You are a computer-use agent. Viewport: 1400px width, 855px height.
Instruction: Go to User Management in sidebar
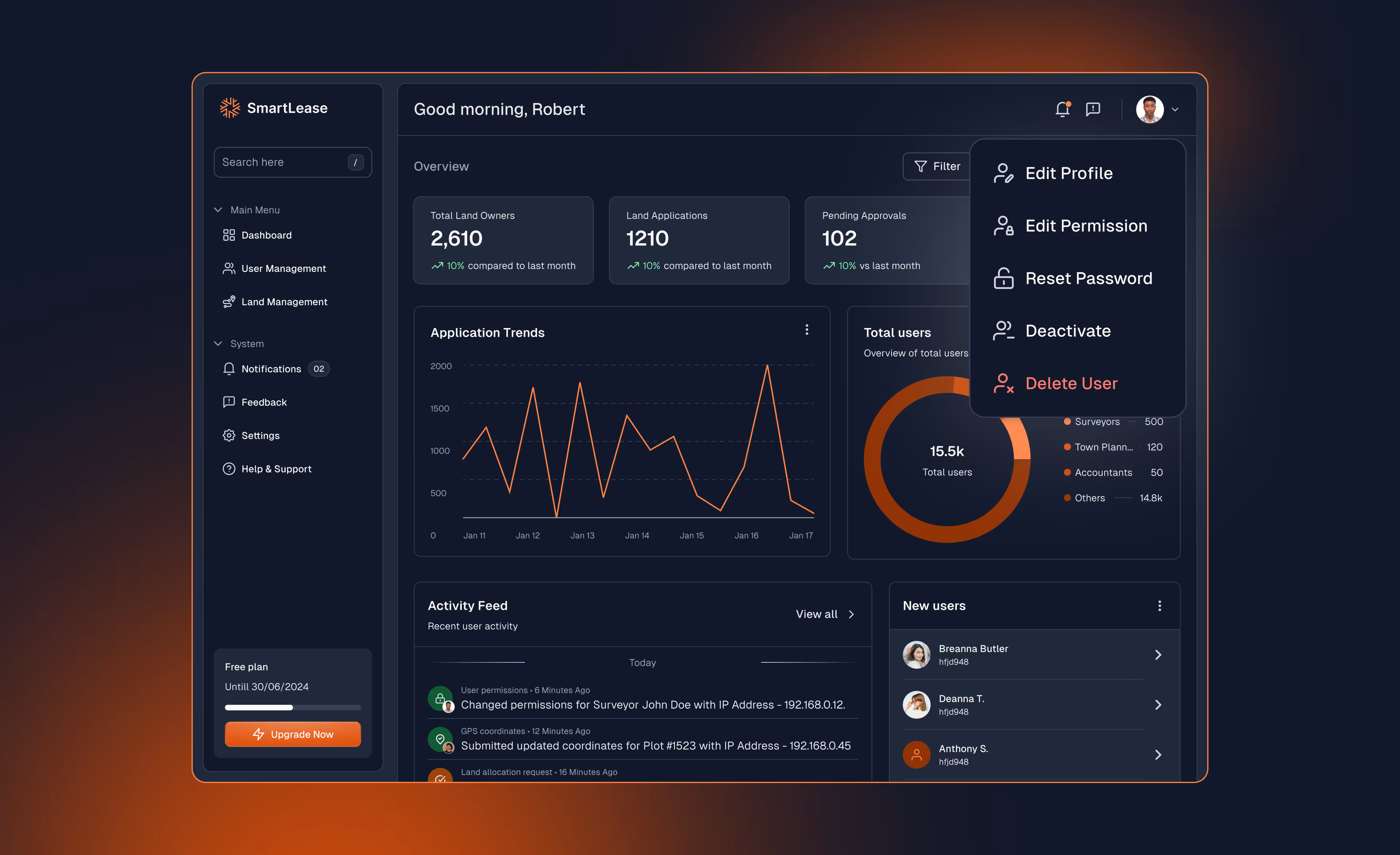[x=283, y=269]
